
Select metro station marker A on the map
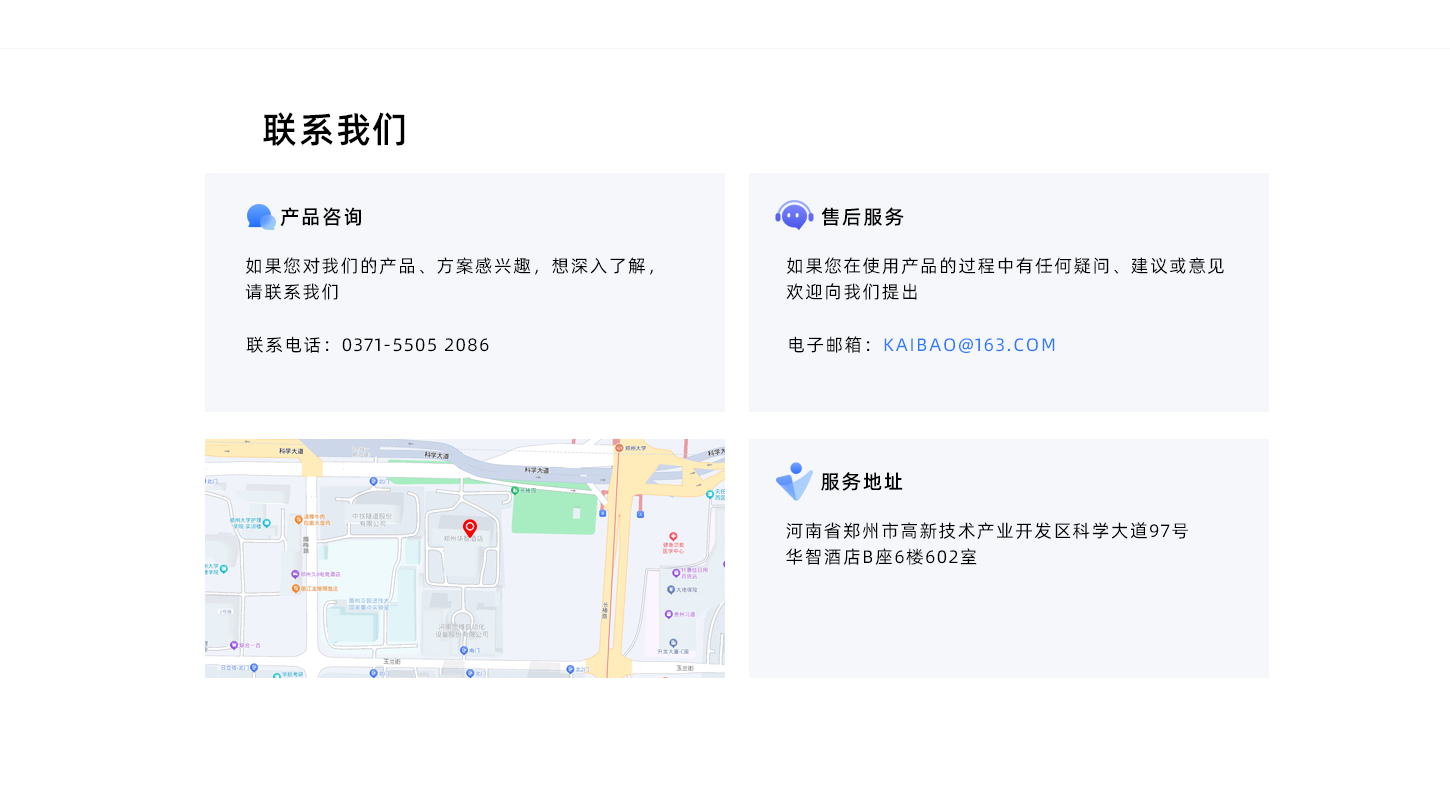point(641,514)
